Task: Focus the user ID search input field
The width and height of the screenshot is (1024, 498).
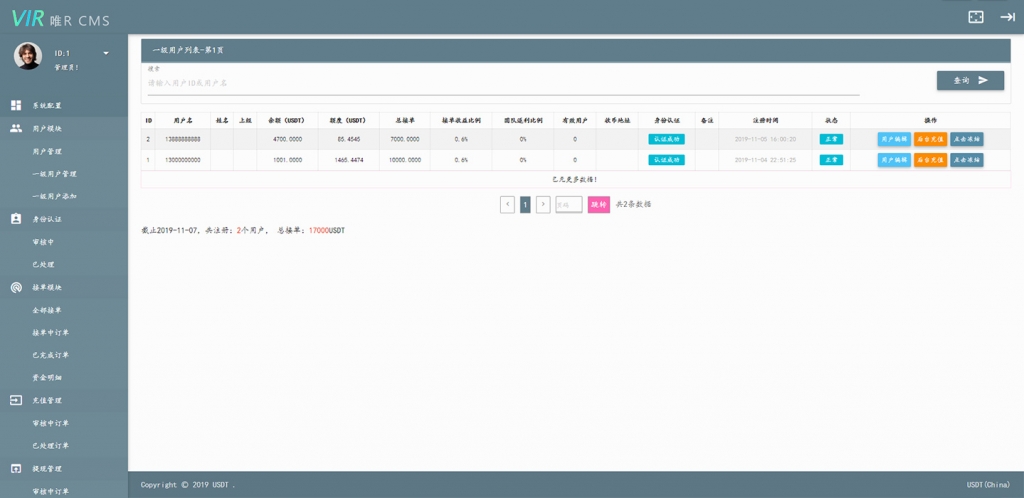Action: coord(500,84)
